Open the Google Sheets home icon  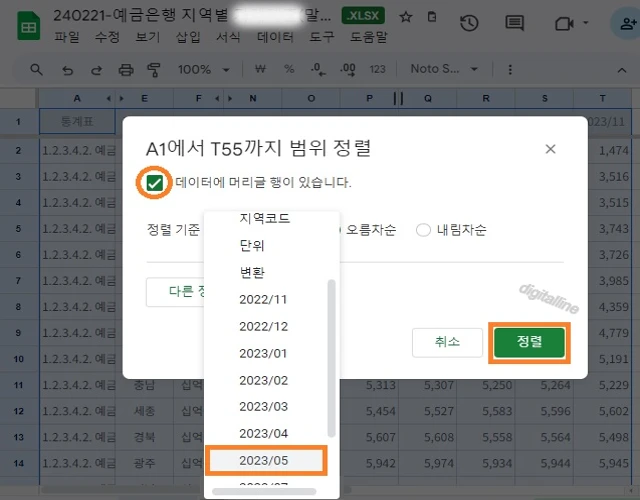click(x=29, y=26)
